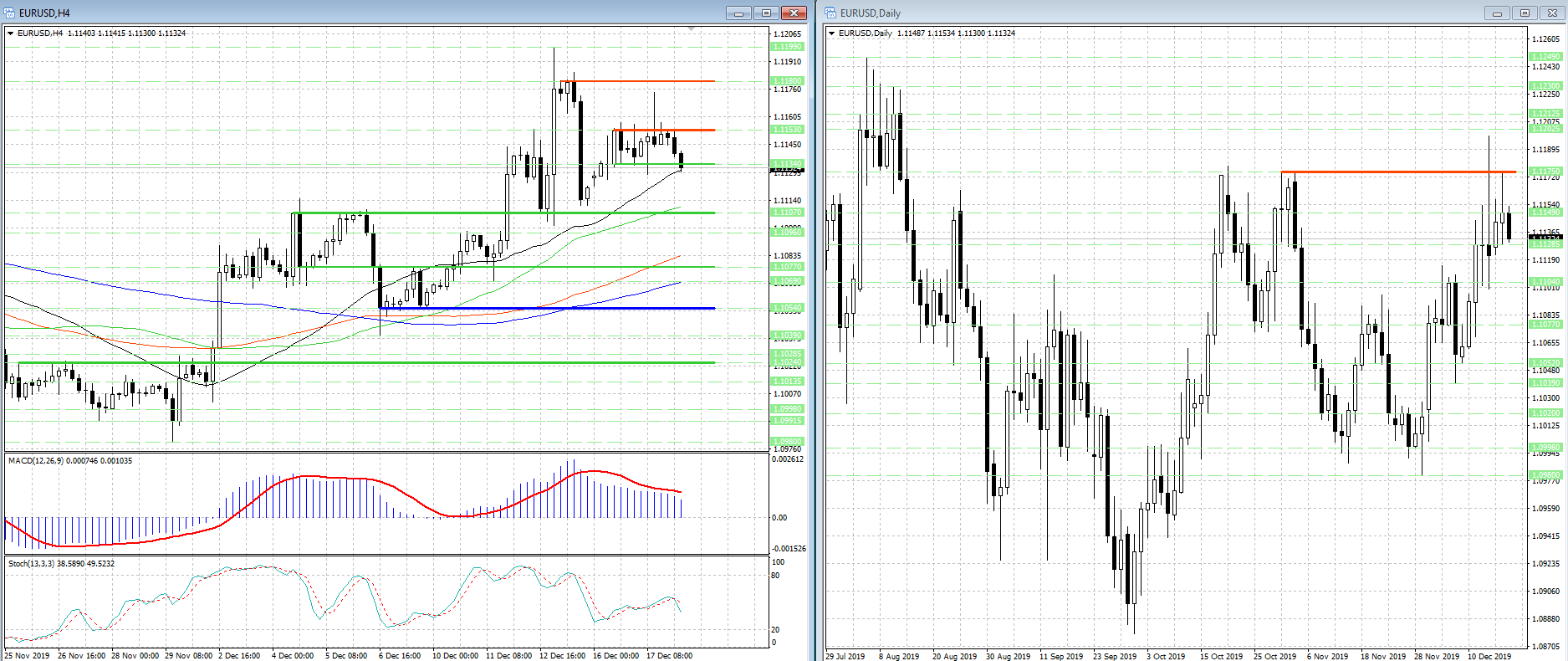Close the EURUSD,H4 chart window

793,13
